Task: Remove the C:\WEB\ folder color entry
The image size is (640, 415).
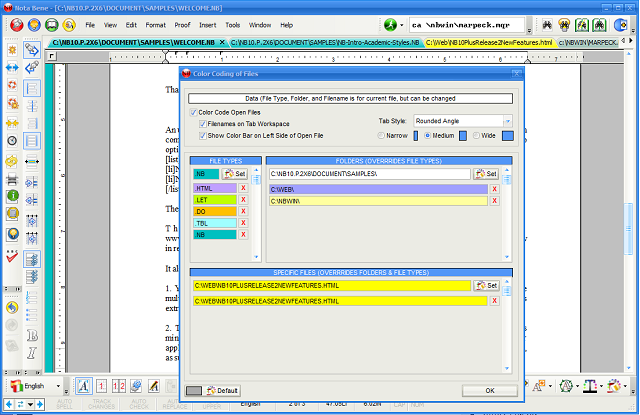Action: pos(494,187)
